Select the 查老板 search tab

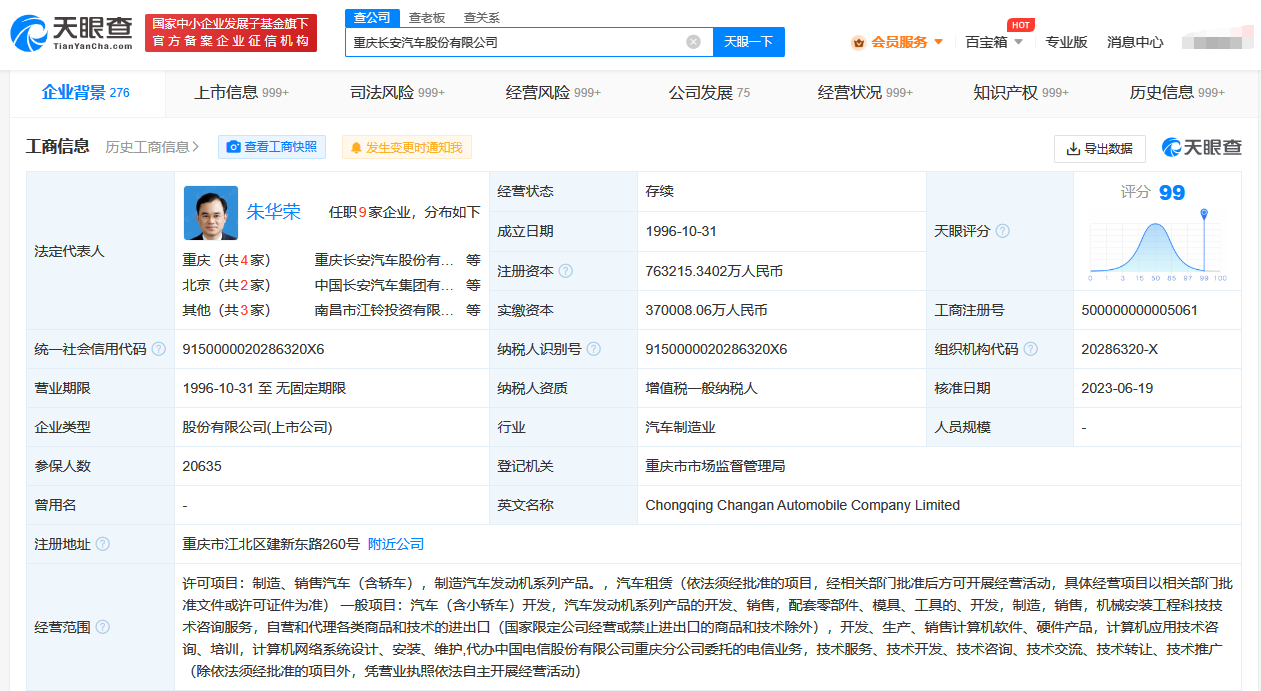425,18
